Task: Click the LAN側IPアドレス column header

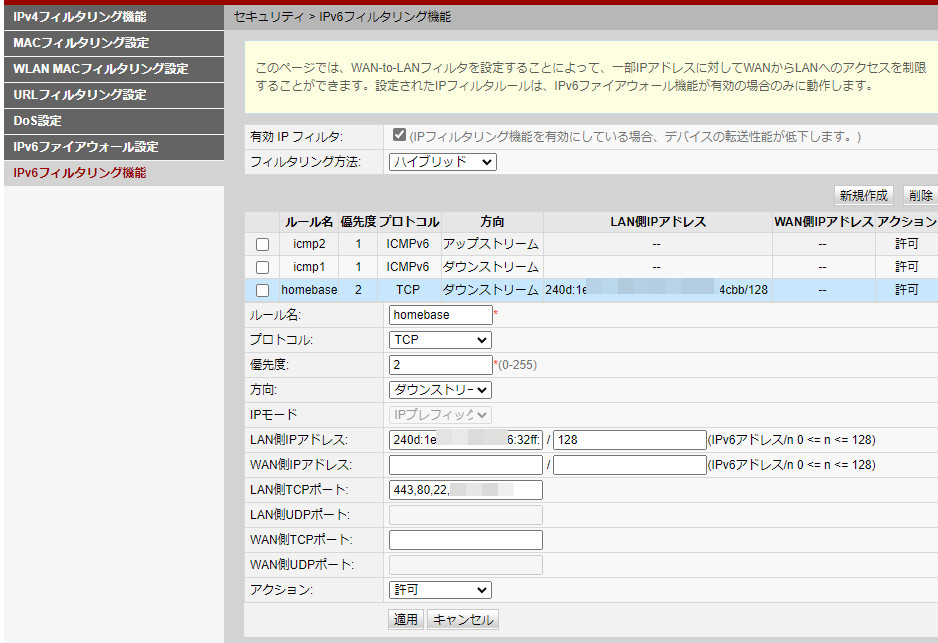Action: click(x=658, y=222)
